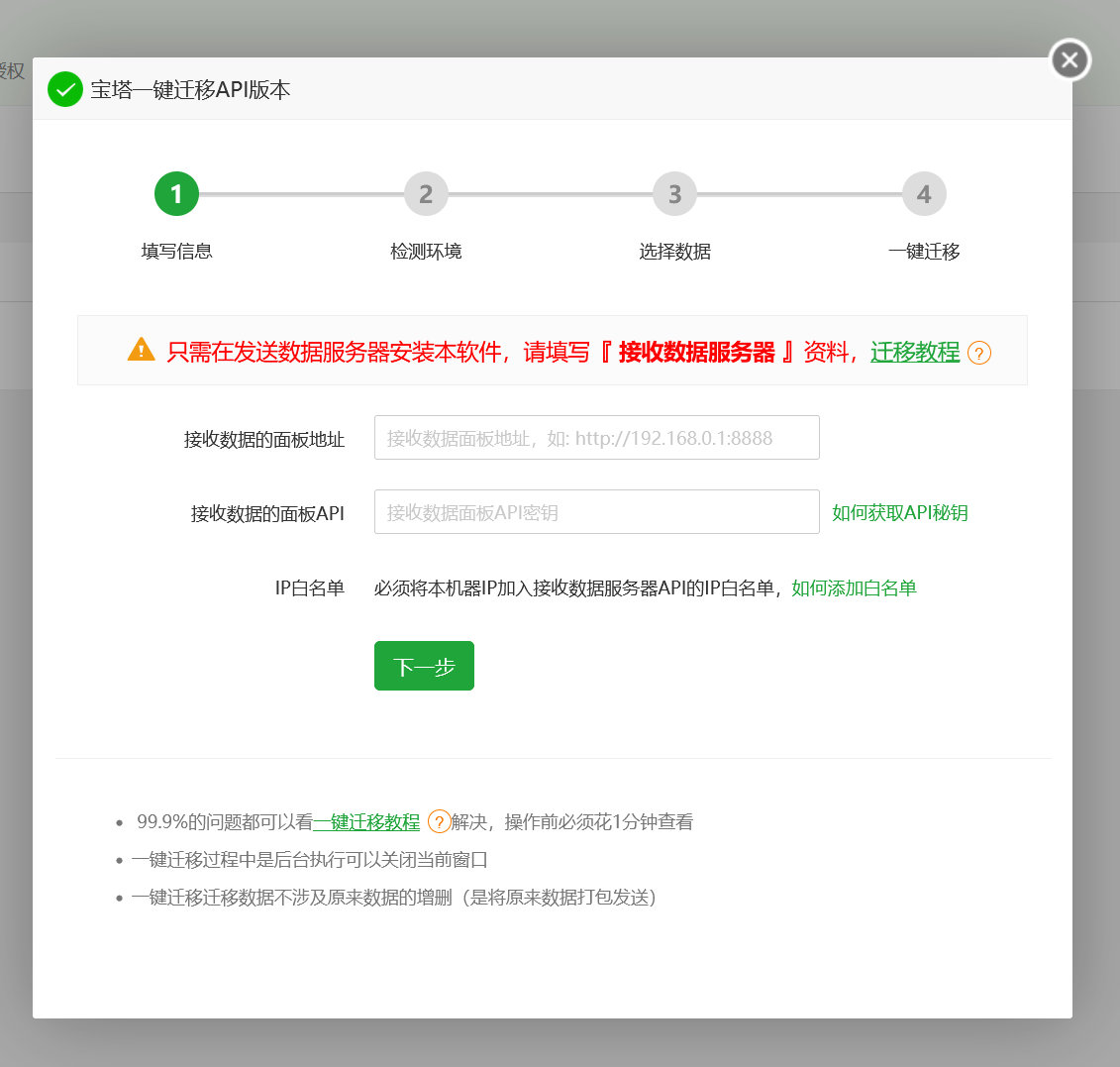Open the 一键迁移教程 link in the footer notes
1120x1067 pixels.
point(366,822)
